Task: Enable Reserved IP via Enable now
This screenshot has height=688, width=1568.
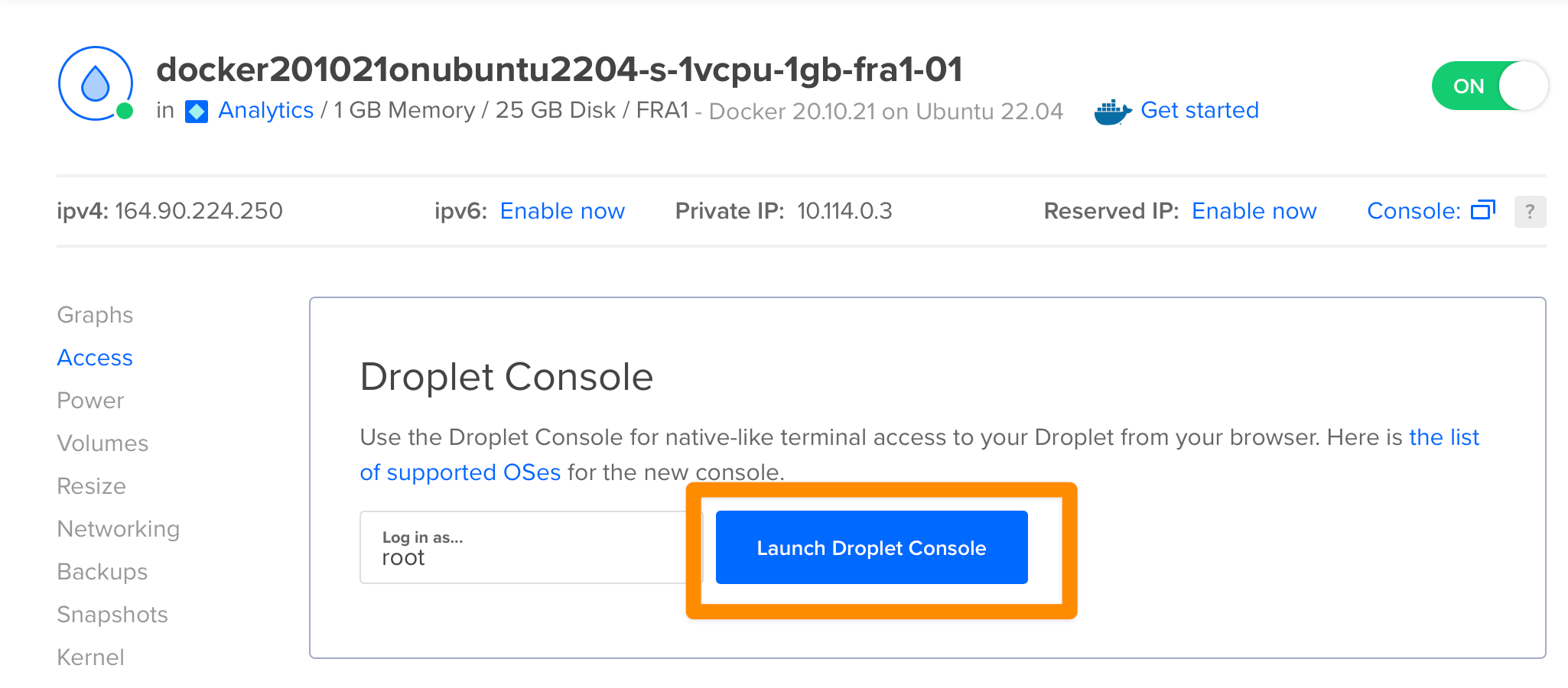Action: [x=1254, y=211]
